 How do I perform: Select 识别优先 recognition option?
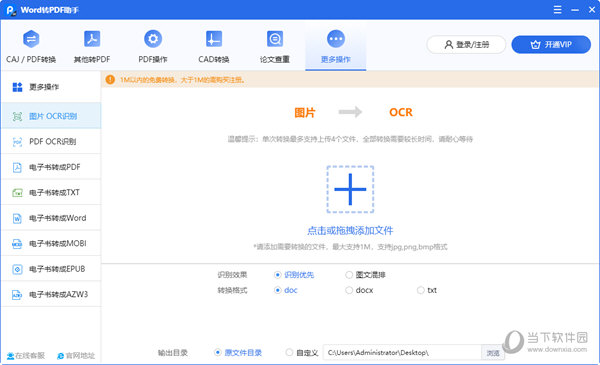point(294,275)
